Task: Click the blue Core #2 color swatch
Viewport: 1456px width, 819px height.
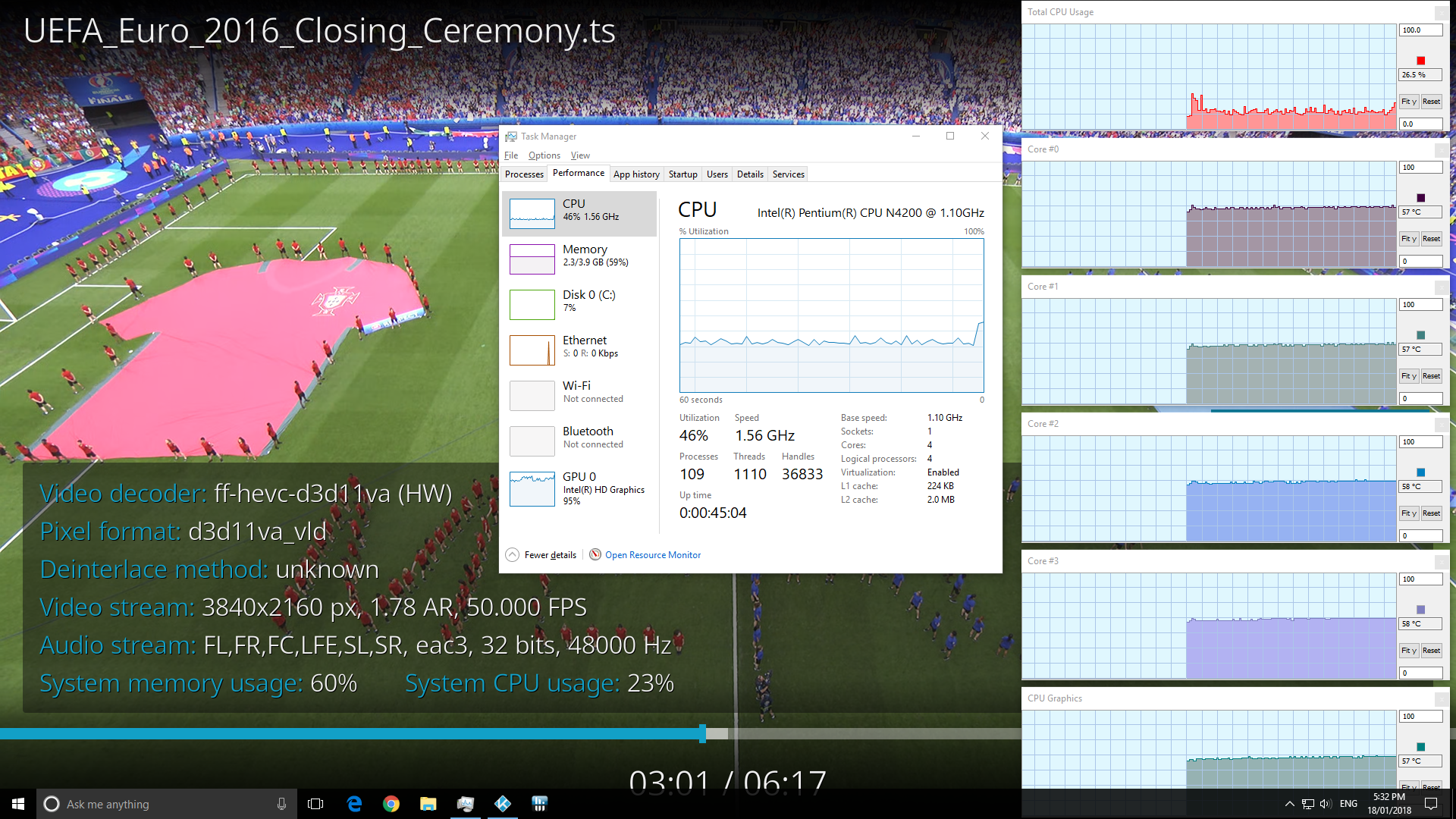Action: 1420,472
